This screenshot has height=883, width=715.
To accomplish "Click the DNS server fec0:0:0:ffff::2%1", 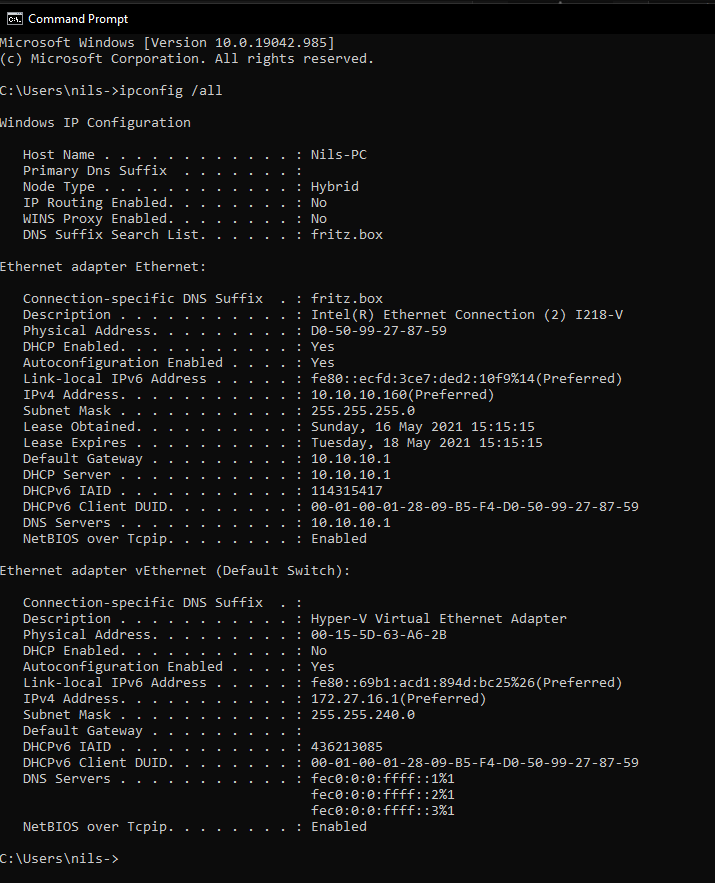I will (x=382, y=795).
